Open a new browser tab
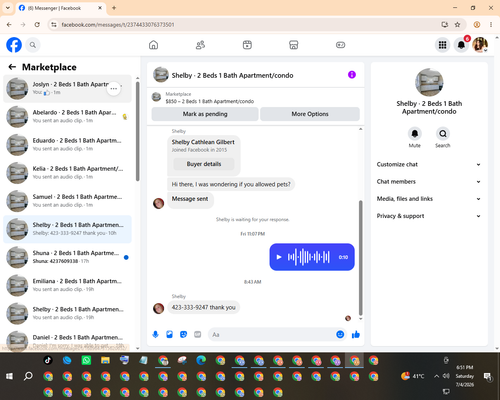 click(114, 8)
